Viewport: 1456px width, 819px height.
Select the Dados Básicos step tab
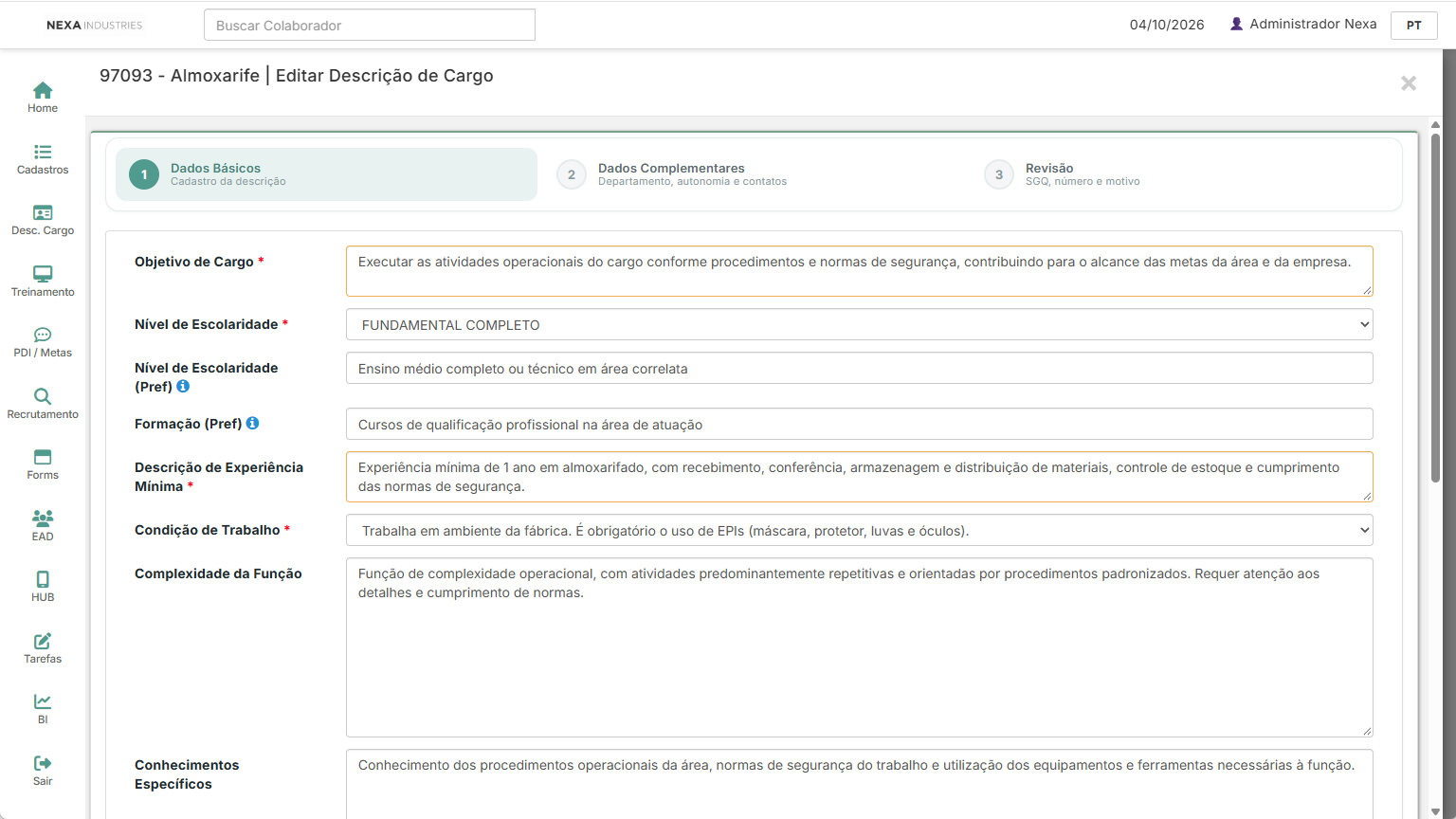pos(326,174)
